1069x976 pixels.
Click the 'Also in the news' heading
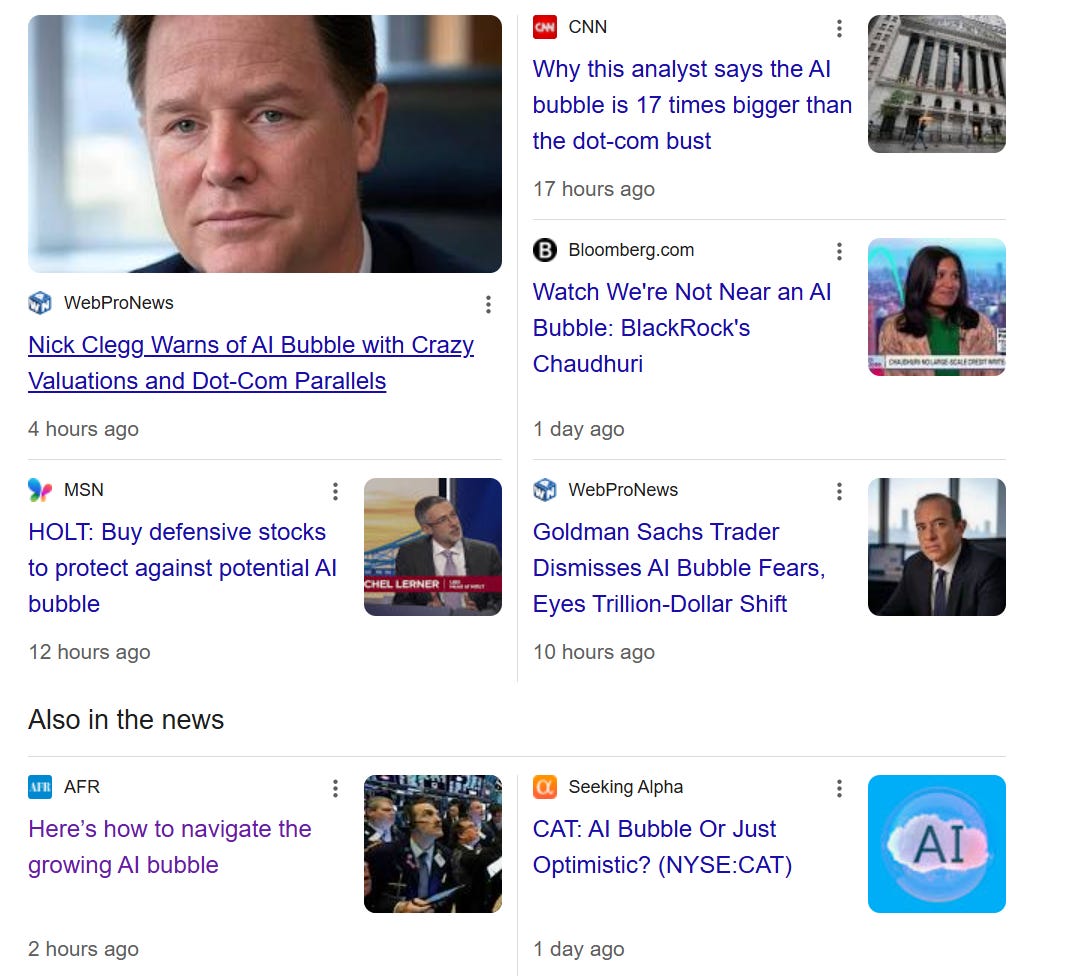pos(126,720)
